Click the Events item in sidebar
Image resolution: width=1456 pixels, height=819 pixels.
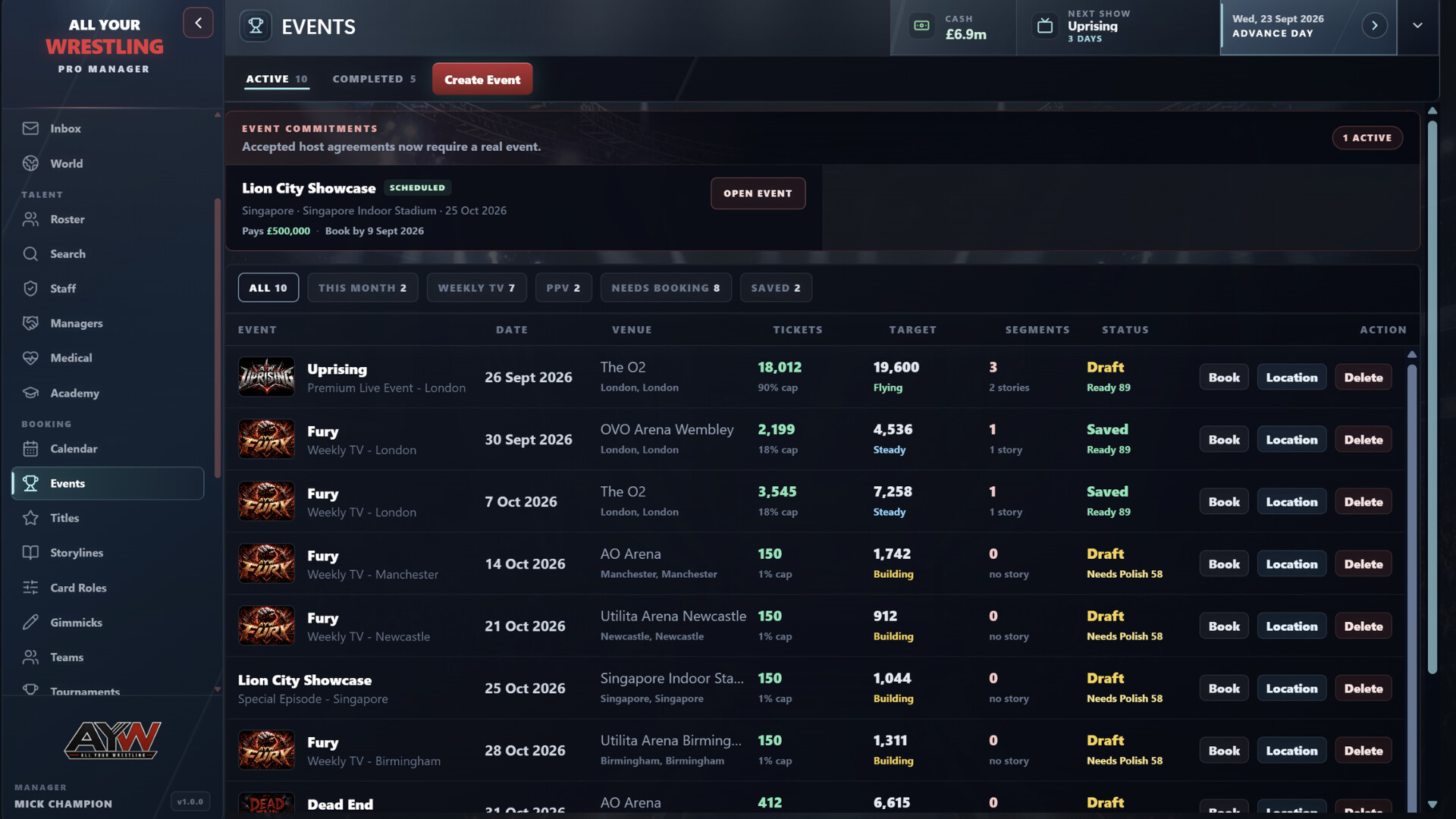tap(108, 483)
